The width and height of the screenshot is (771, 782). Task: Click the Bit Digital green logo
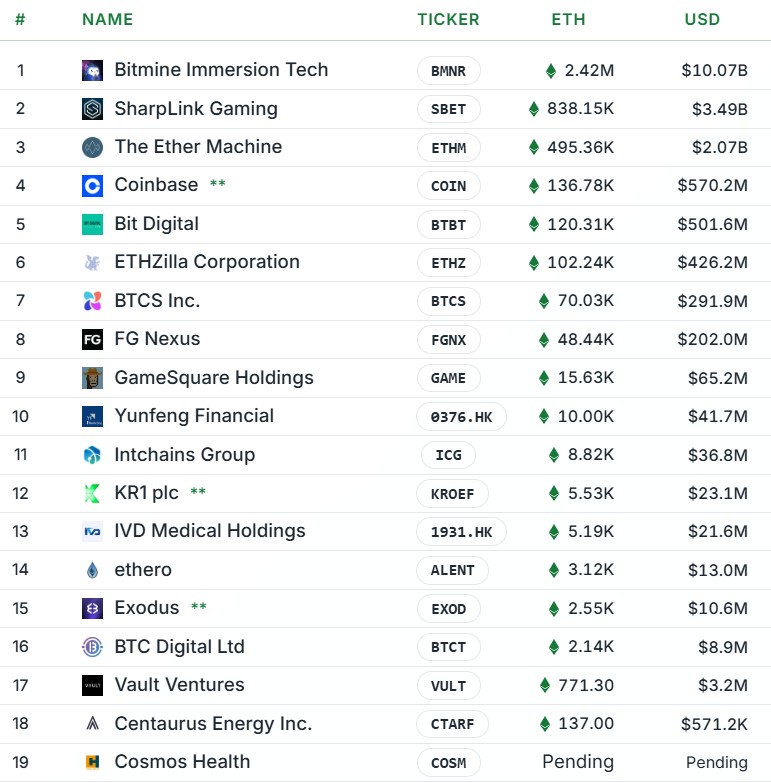[92, 224]
